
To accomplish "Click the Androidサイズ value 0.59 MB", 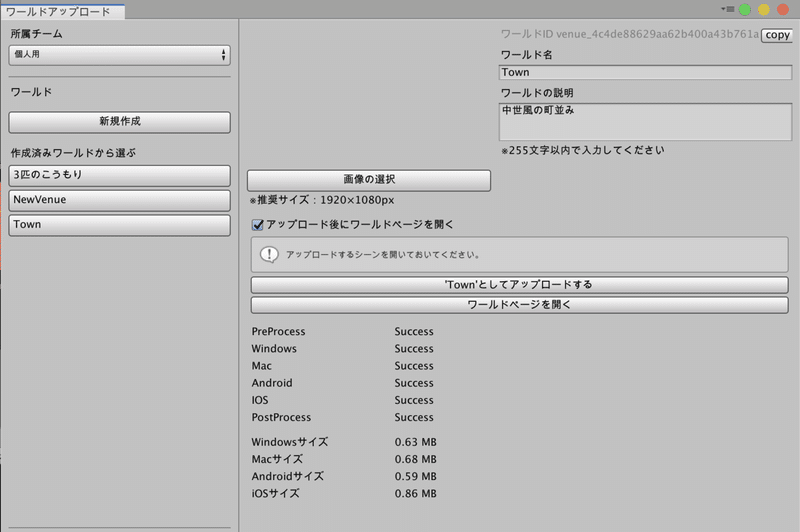I will click(415, 476).
